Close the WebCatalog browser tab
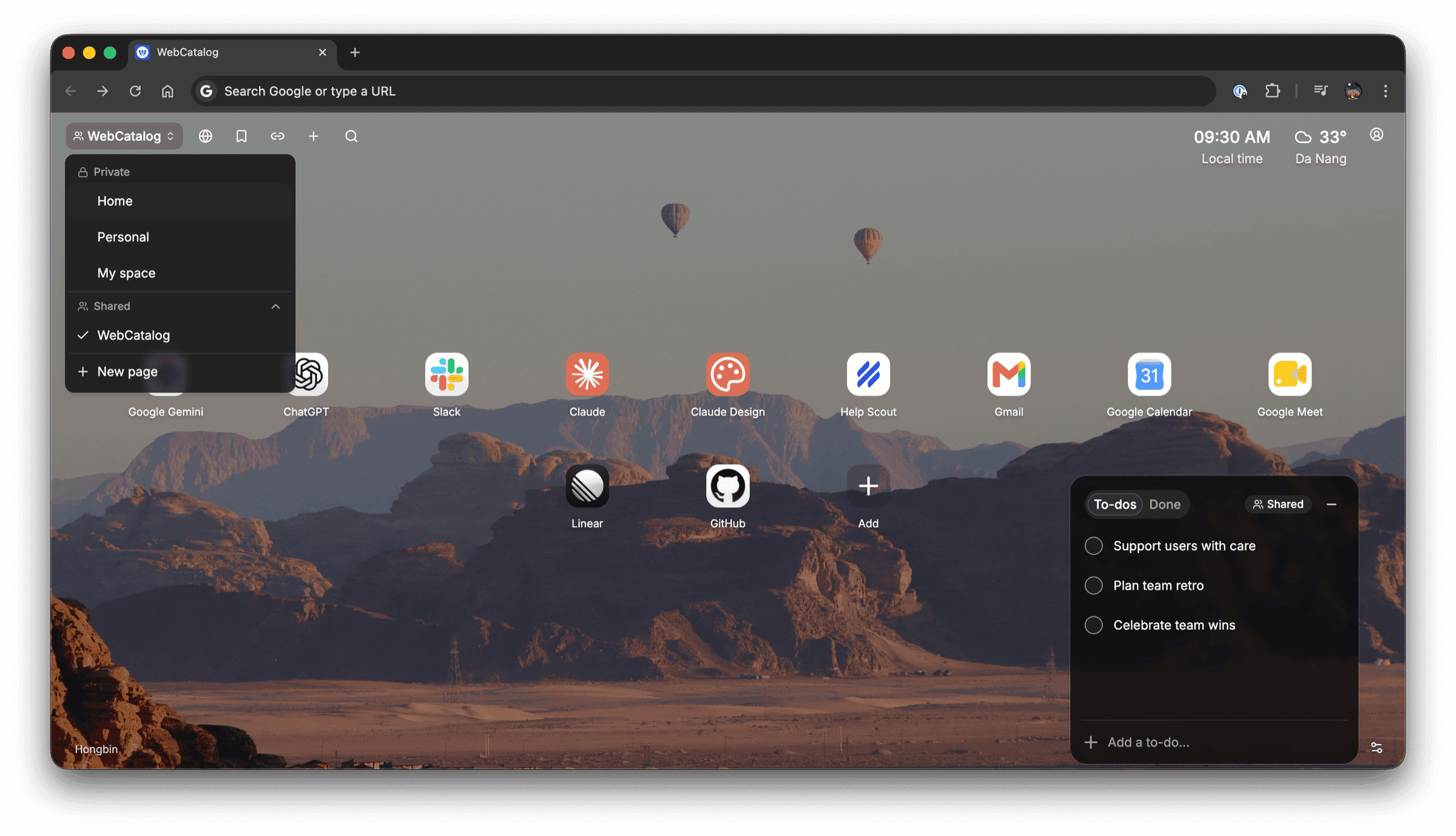The width and height of the screenshot is (1456, 836). click(x=322, y=53)
